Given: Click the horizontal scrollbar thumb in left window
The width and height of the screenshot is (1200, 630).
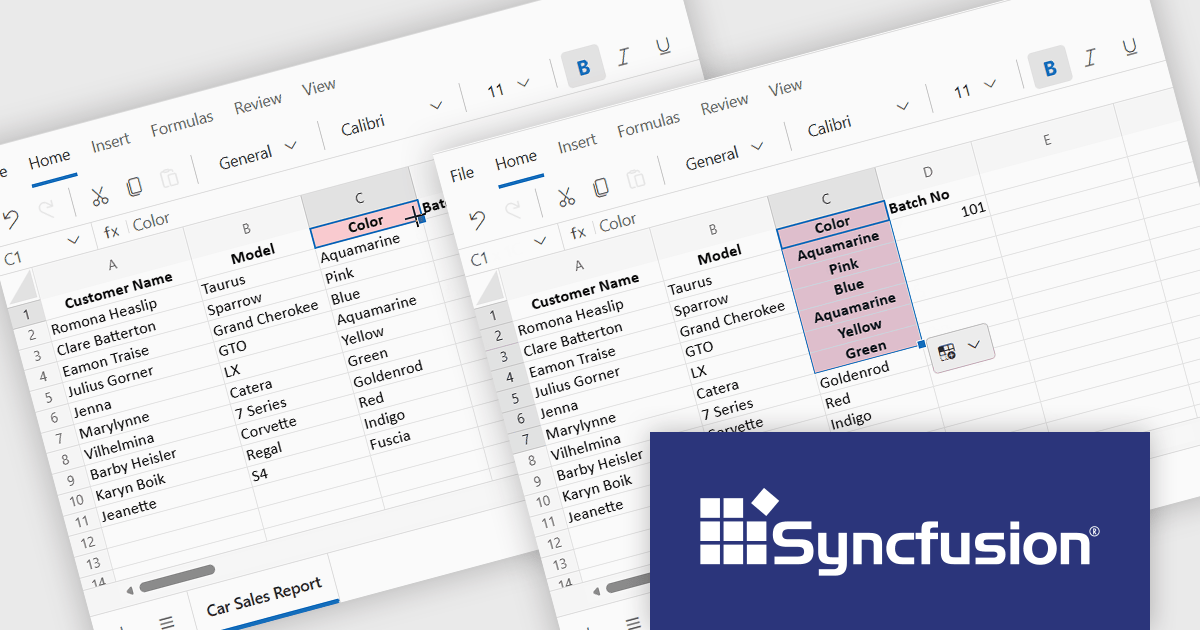Looking at the screenshot, I should 177,579.
